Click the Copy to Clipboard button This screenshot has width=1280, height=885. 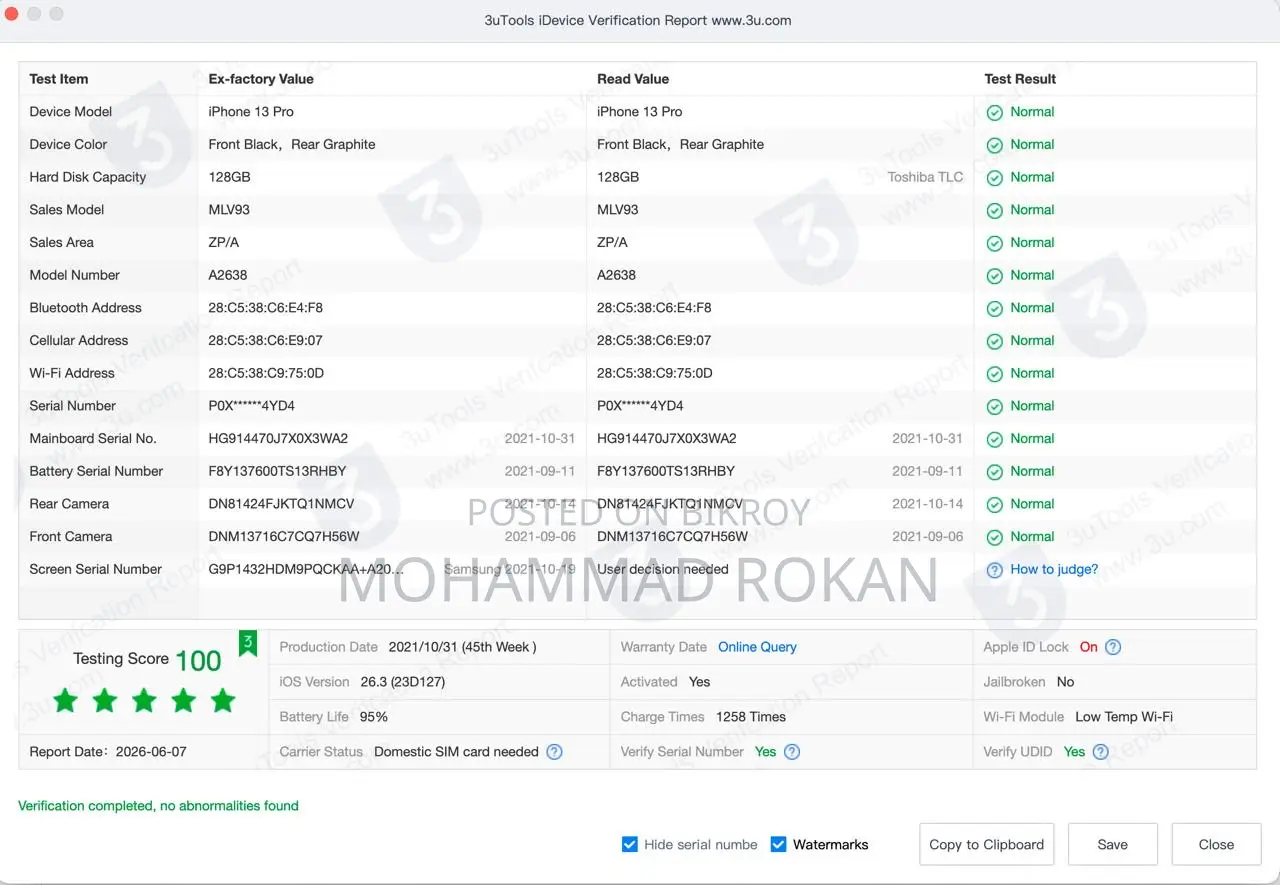coord(986,844)
